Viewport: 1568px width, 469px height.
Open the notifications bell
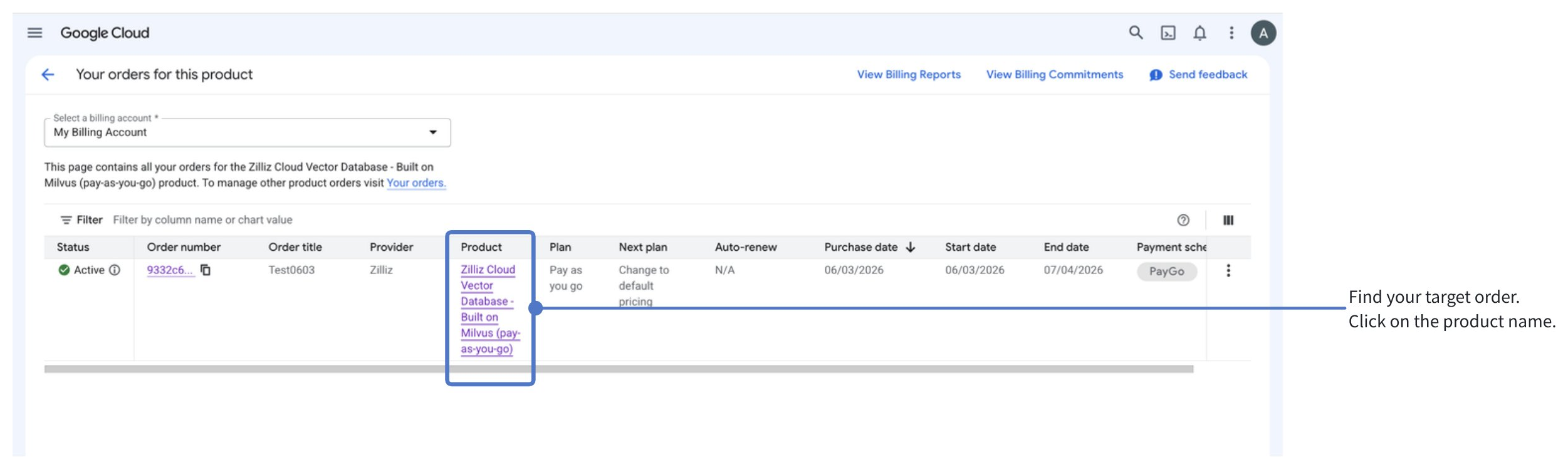1200,33
